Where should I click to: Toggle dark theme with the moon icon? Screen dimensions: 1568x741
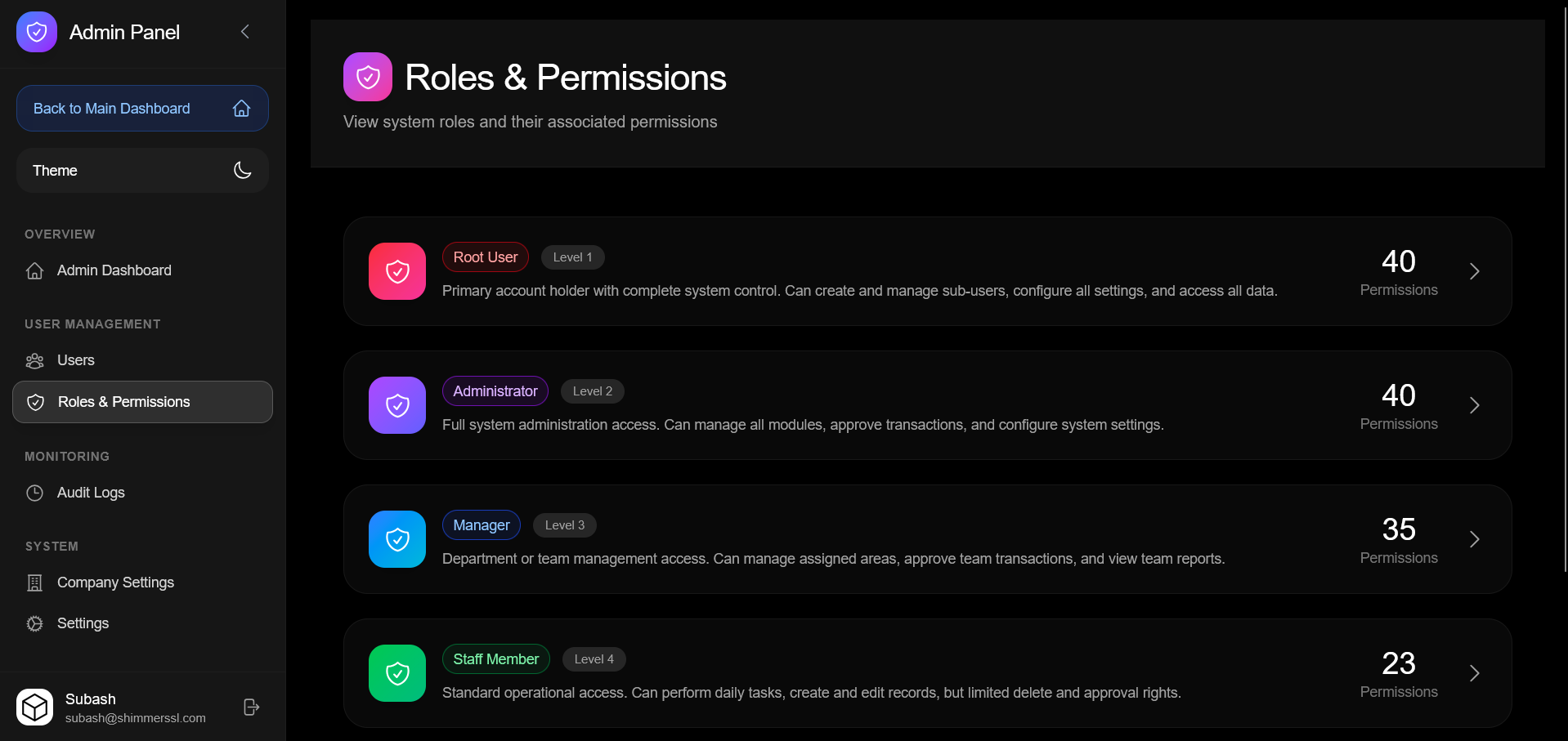pyautogui.click(x=243, y=170)
